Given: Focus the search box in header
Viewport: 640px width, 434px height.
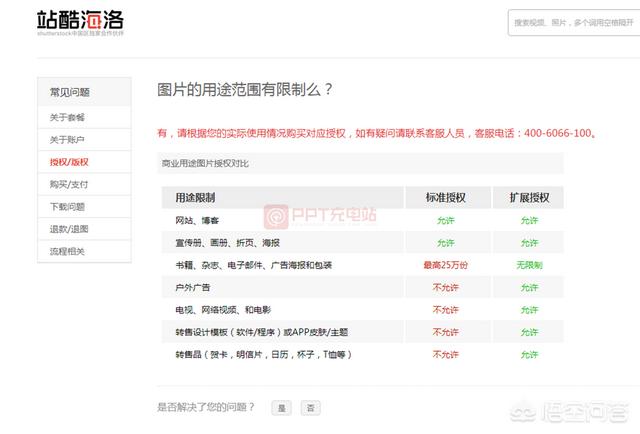Looking at the screenshot, I should coord(574,22).
